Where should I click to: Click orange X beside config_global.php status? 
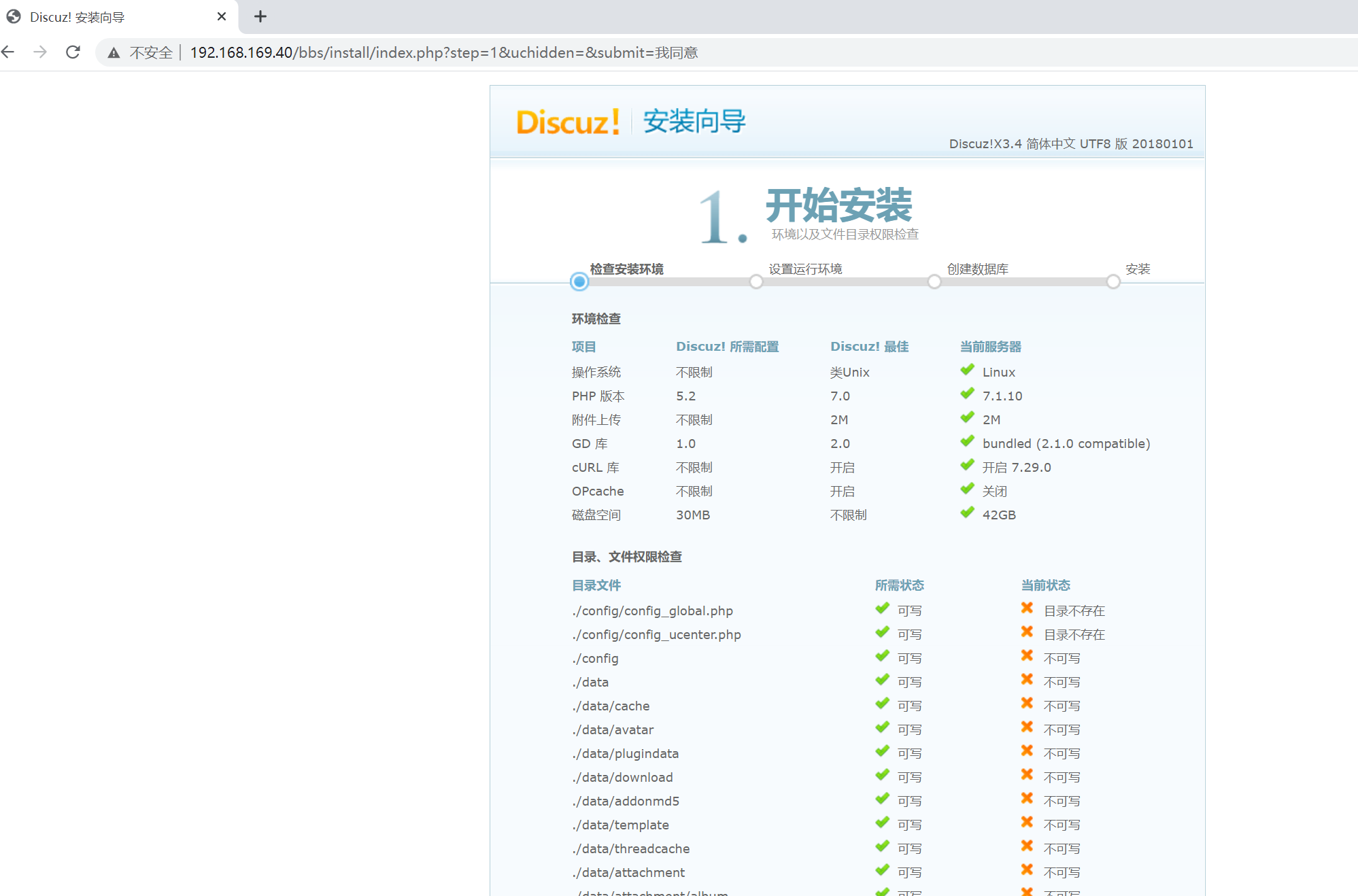(1027, 608)
